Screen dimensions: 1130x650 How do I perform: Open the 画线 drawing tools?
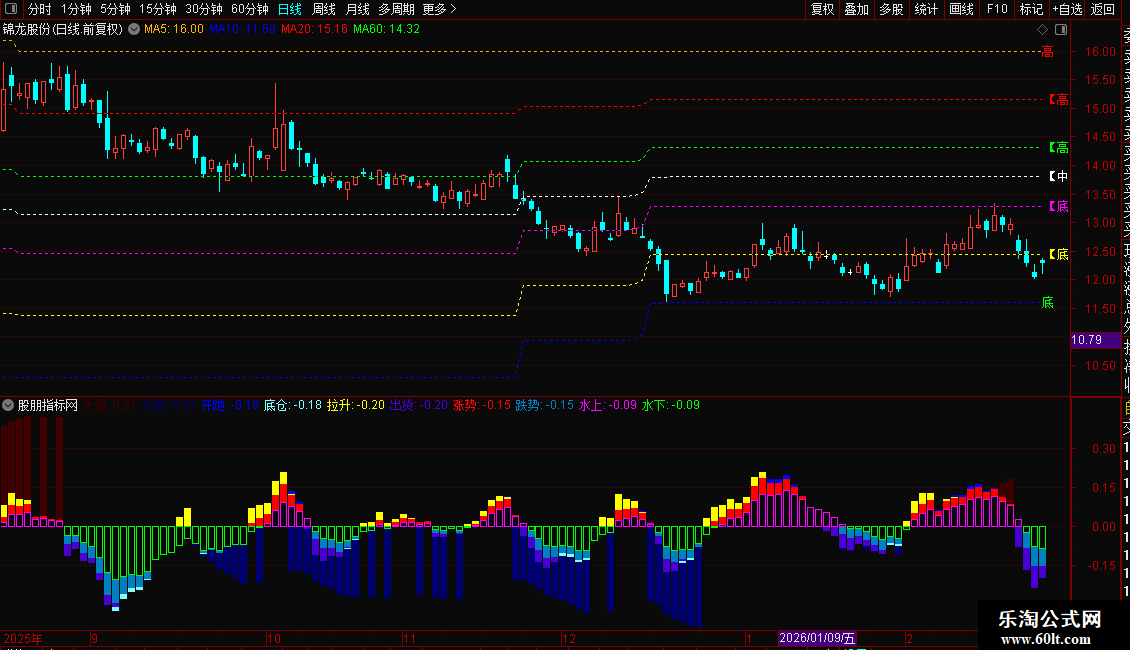tap(961, 9)
